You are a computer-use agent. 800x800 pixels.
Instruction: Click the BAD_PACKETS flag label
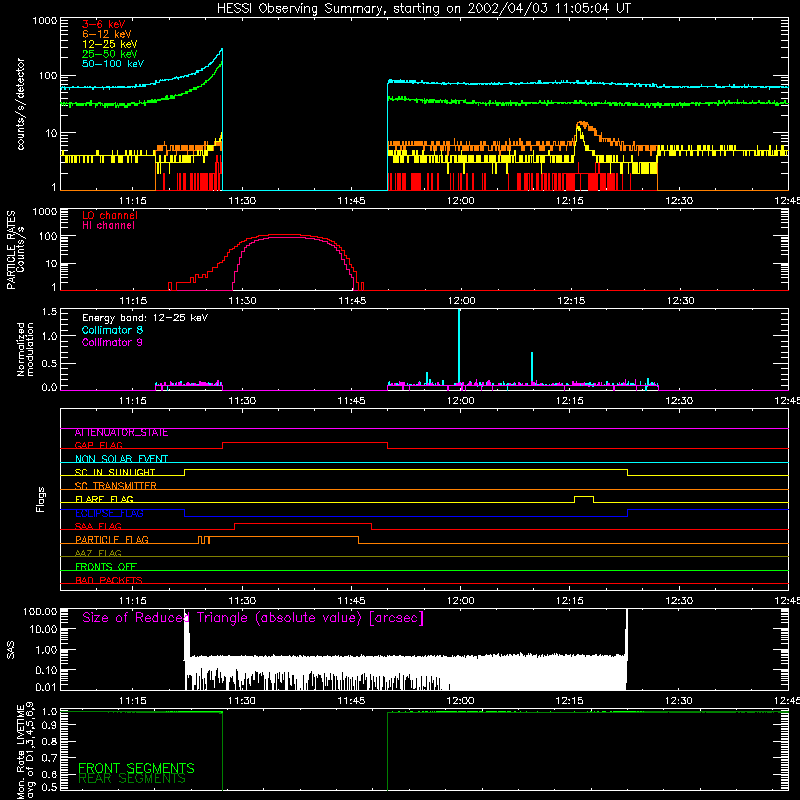click(109, 580)
